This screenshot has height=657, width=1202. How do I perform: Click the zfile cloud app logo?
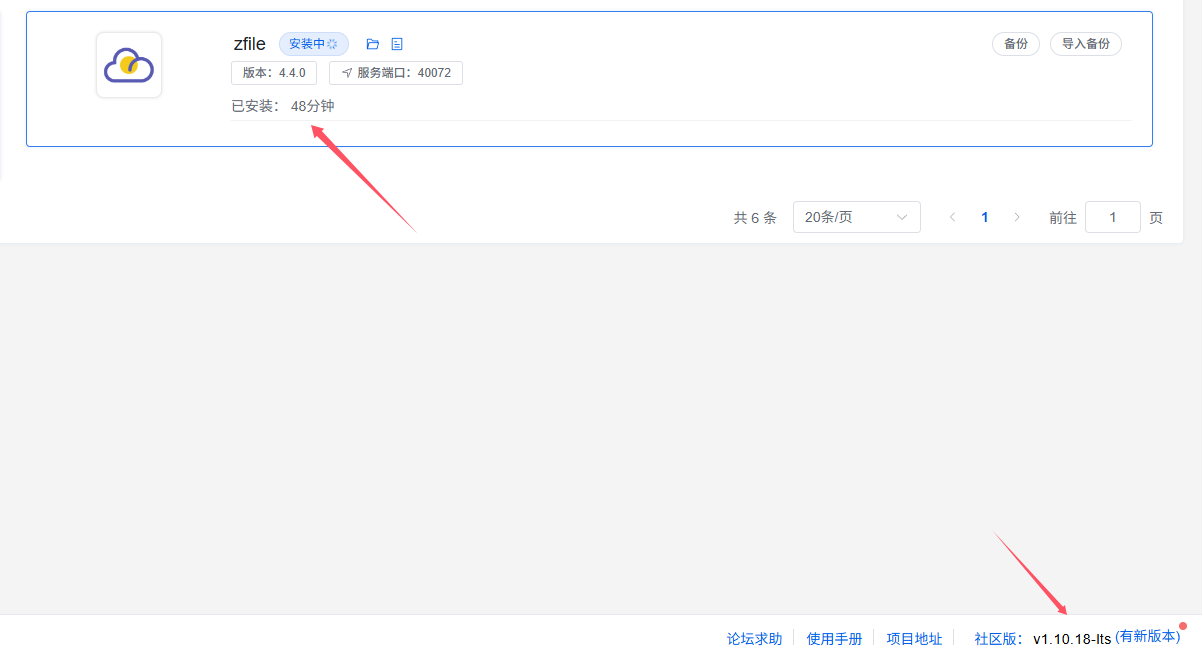pos(129,65)
